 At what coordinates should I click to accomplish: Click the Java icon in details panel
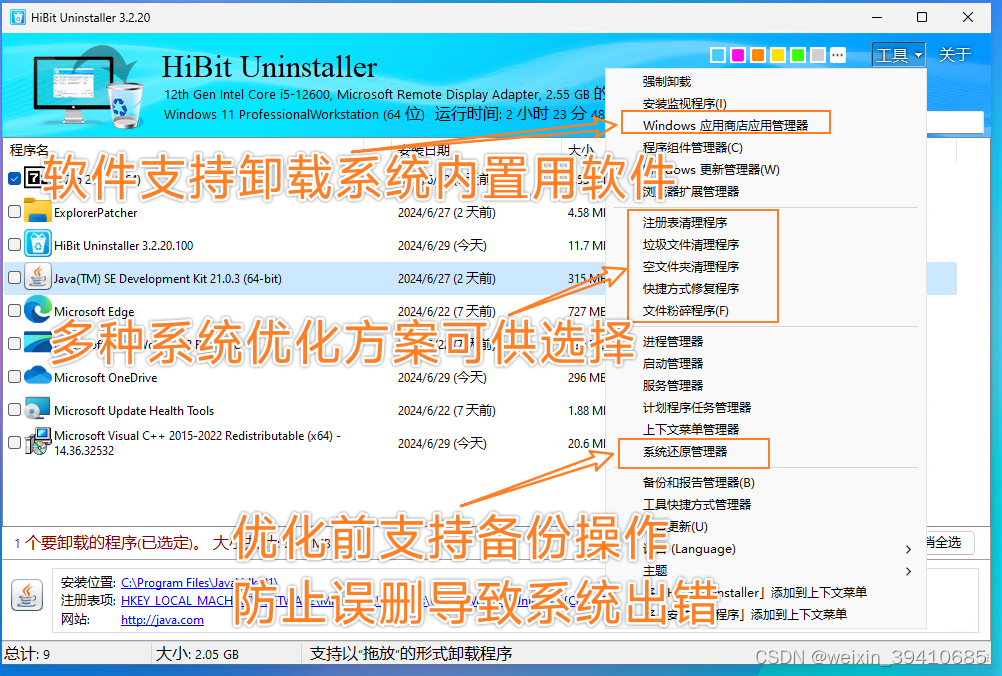(27, 595)
